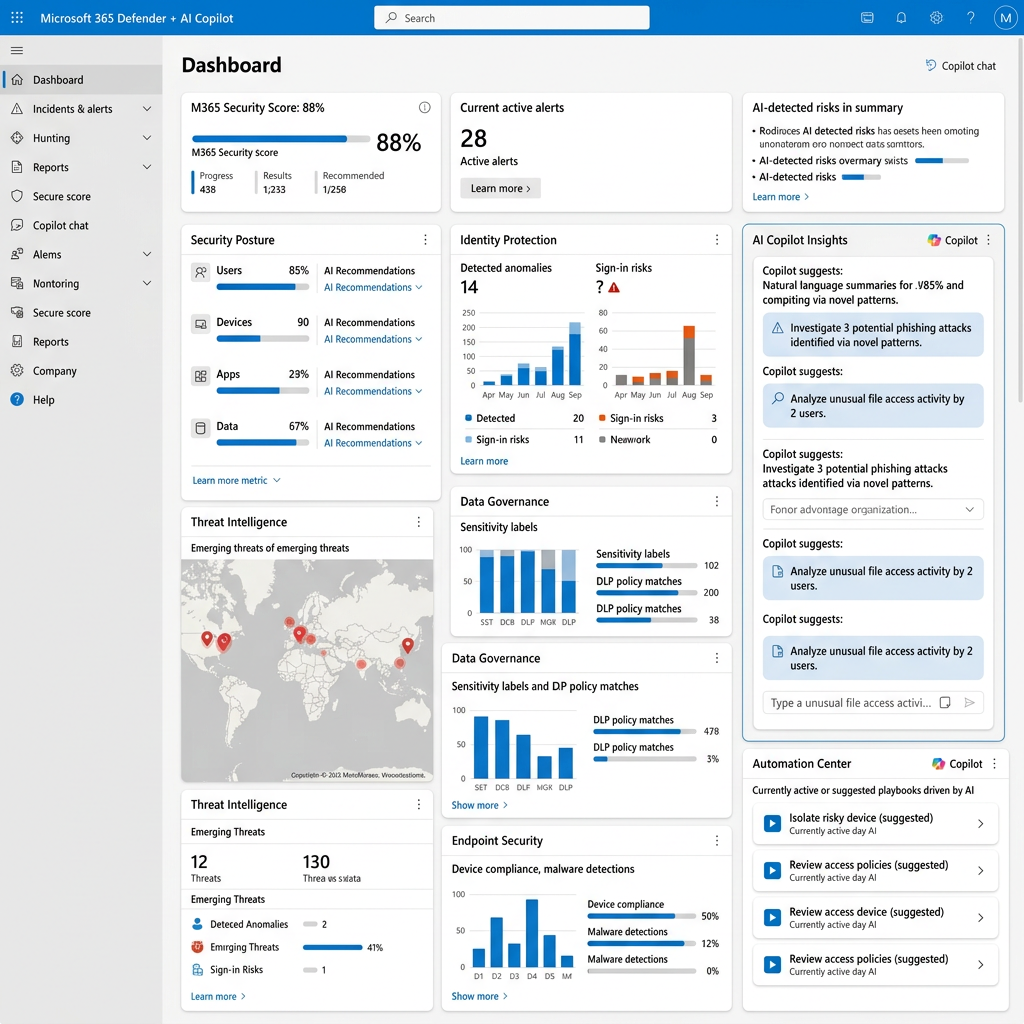Screen dimensions: 1024x1024
Task: Click Copilot logo in AI Copilot Insights header
Action: point(934,240)
